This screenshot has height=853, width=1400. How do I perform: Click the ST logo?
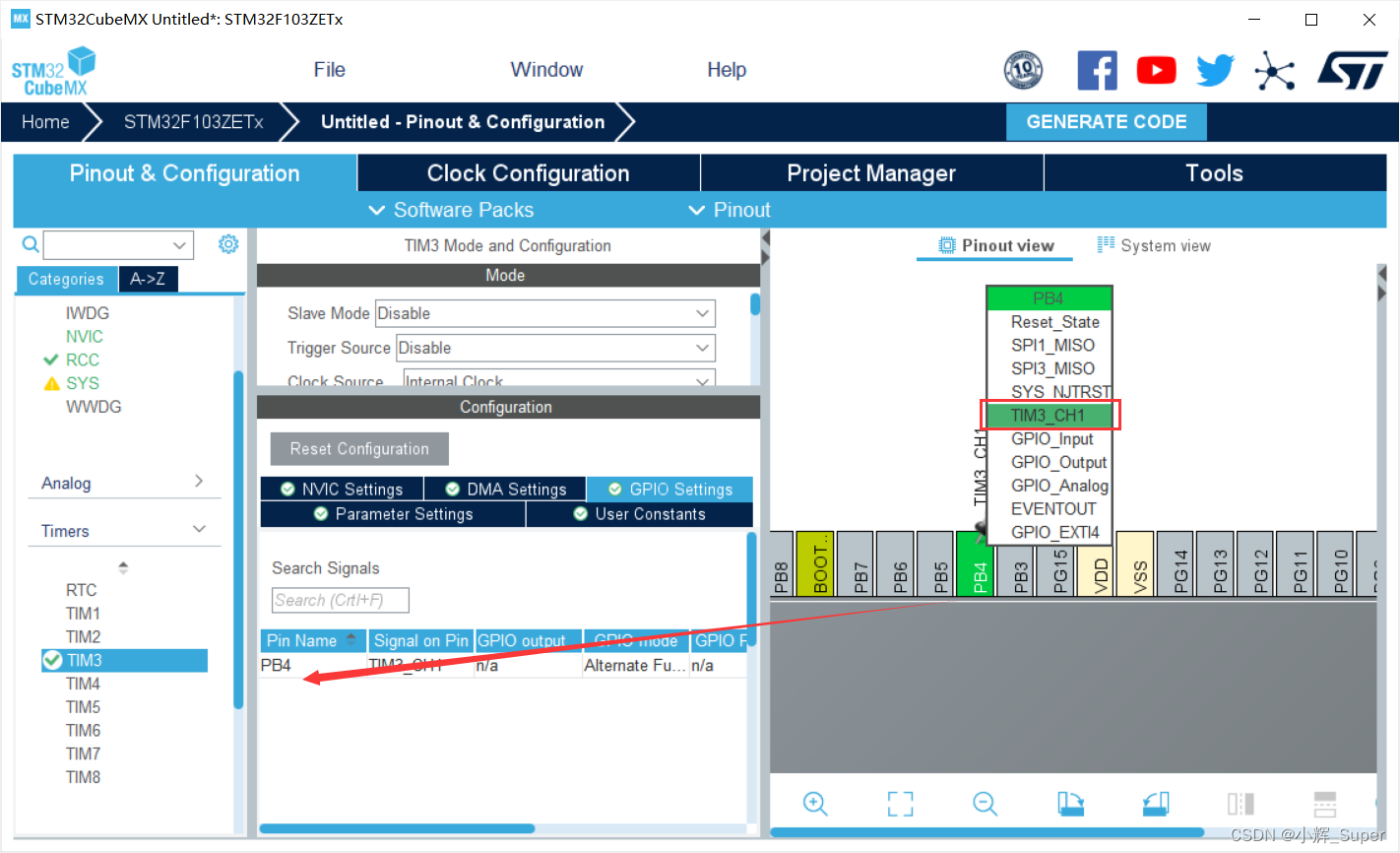point(1353,71)
